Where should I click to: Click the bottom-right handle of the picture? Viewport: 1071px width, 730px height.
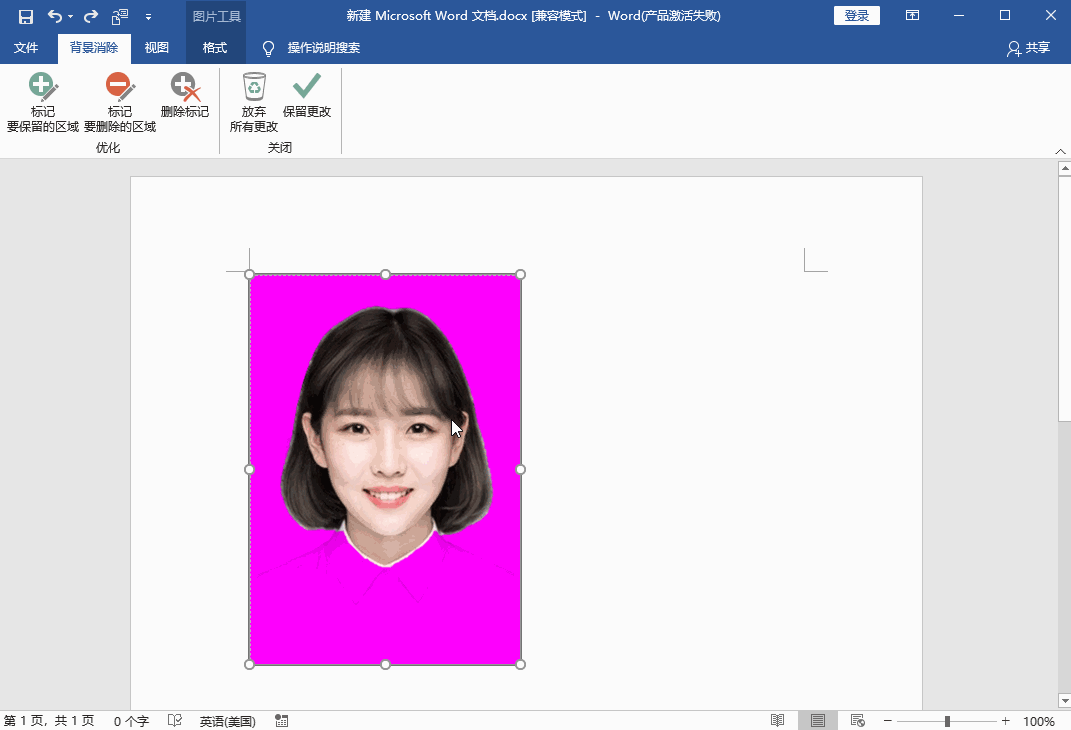[520, 664]
